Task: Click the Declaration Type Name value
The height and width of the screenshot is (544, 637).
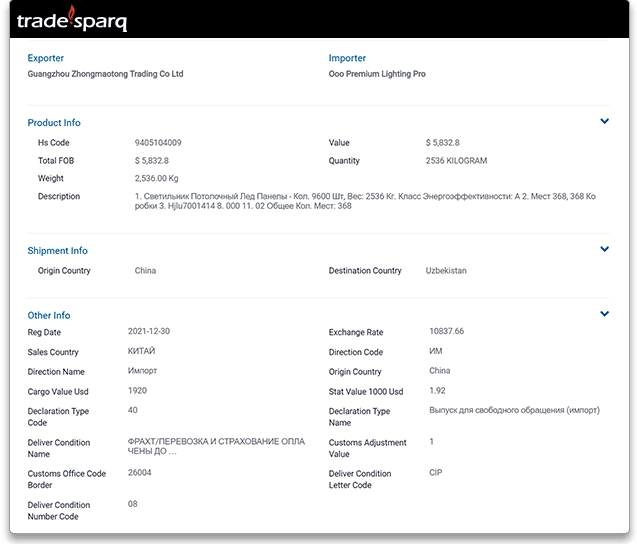Action: pos(514,410)
